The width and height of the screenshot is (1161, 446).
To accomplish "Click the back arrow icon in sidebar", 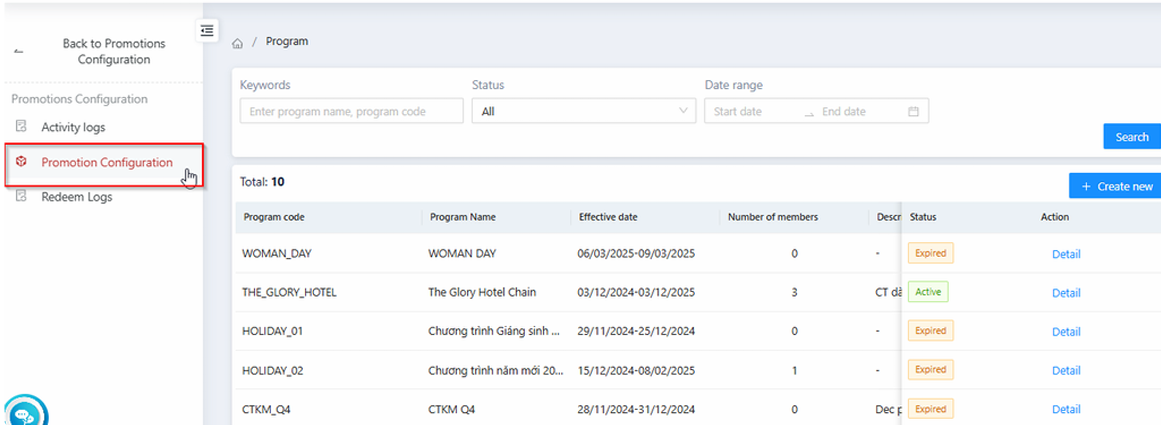I will coord(19,52).
